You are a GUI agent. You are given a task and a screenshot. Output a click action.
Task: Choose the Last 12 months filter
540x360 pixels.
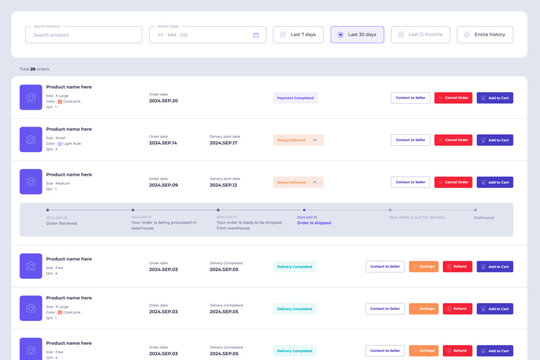click(420, 34)
